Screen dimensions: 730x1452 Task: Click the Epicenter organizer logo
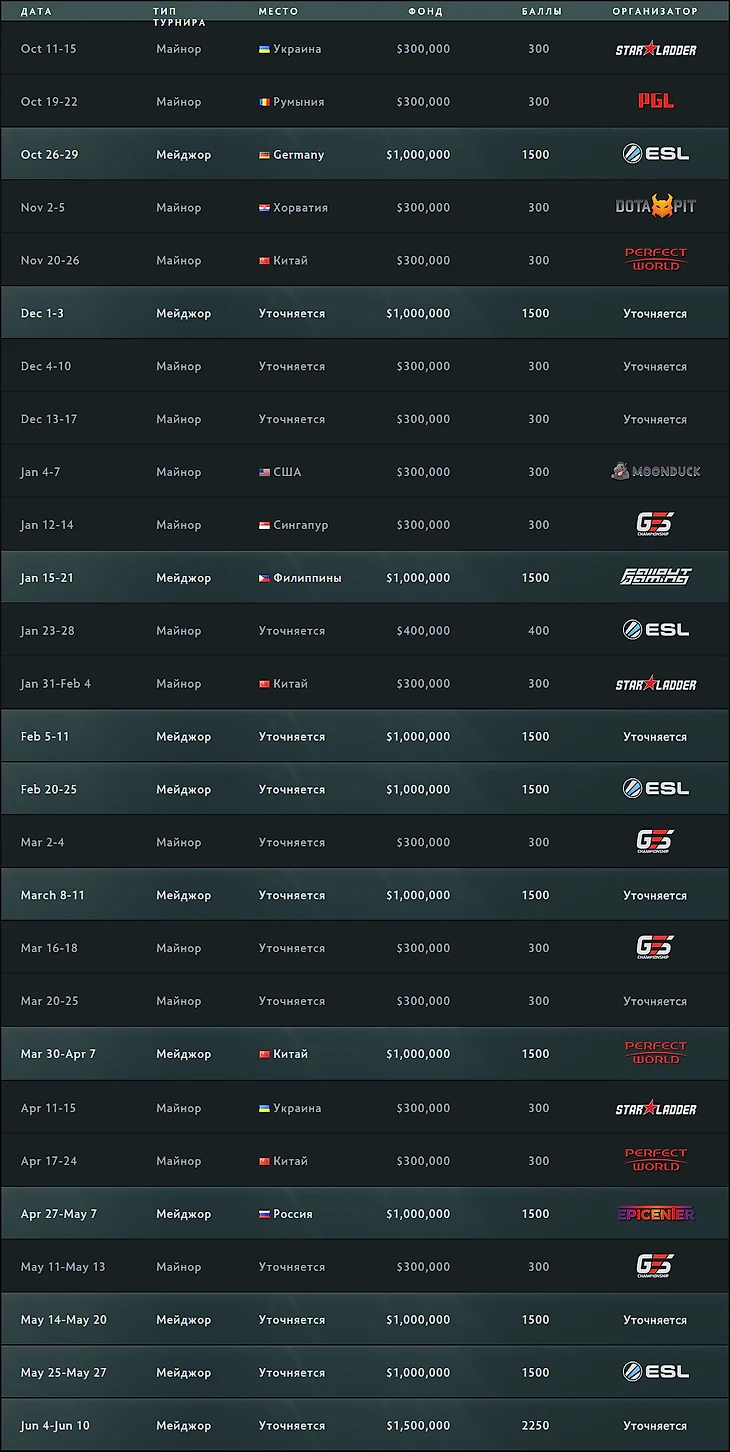pyautogui.click(x=655, y=1213)
